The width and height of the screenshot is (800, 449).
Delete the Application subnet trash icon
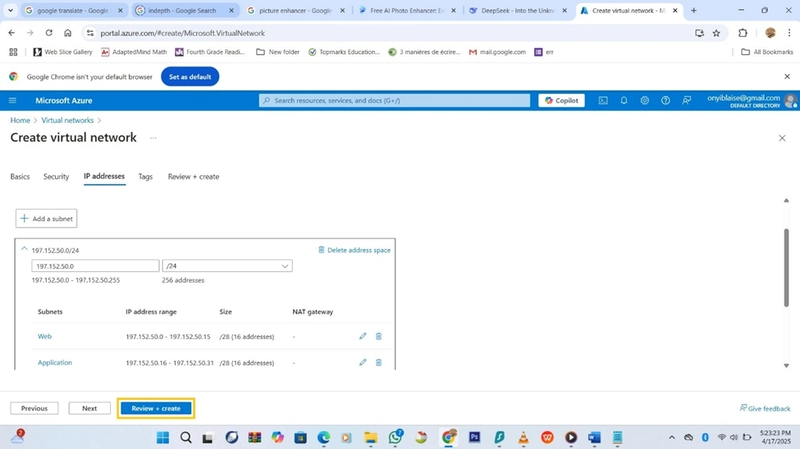[379, 362]
